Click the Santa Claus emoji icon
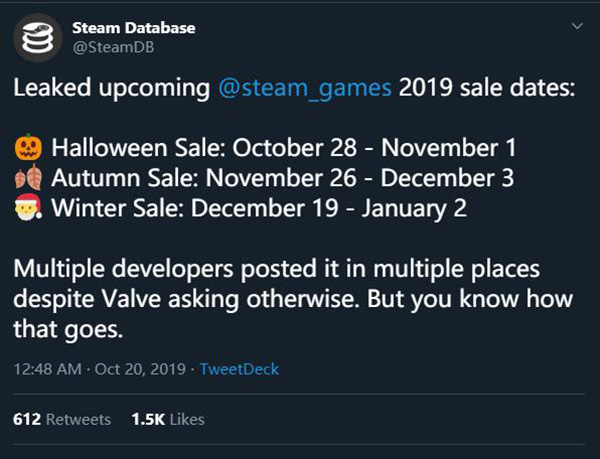This screenshot has width=600, height=459. (29, 212)
